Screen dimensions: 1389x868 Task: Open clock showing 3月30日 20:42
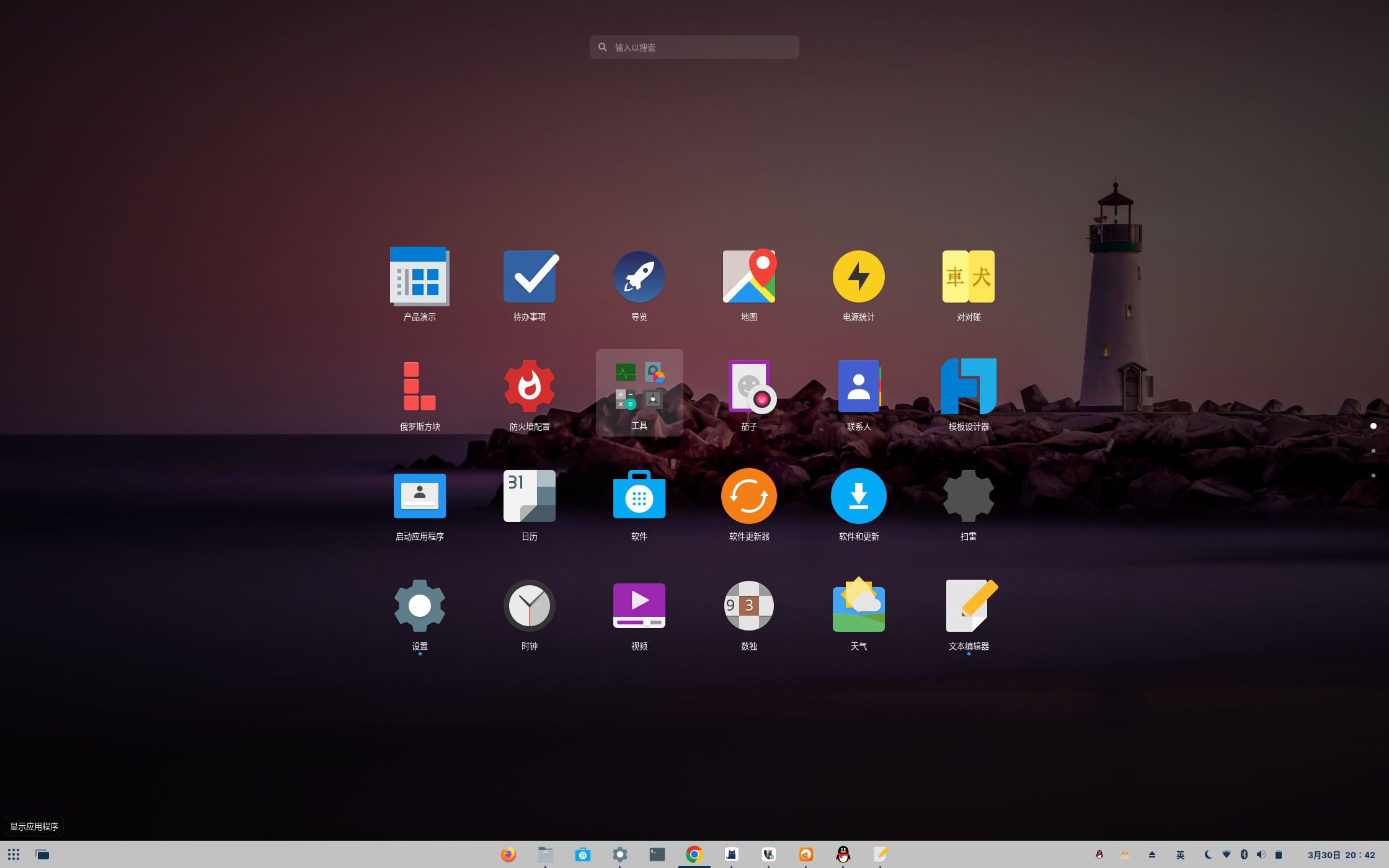click(x=1341, y=855)
